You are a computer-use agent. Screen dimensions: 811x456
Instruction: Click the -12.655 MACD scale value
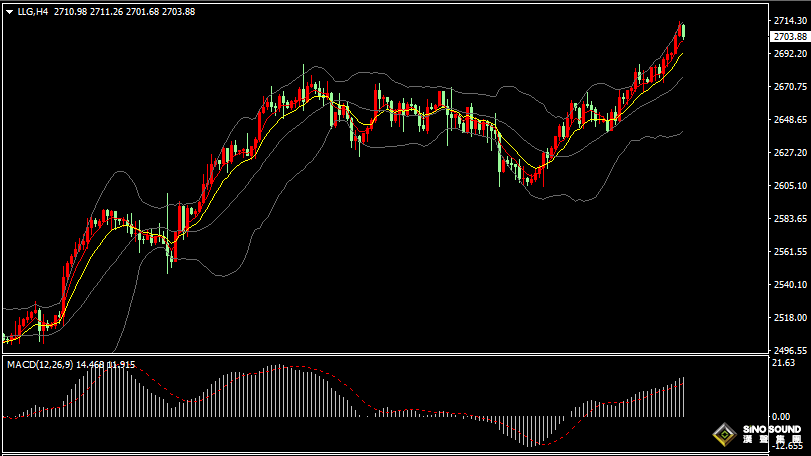[x=788, y=446]
